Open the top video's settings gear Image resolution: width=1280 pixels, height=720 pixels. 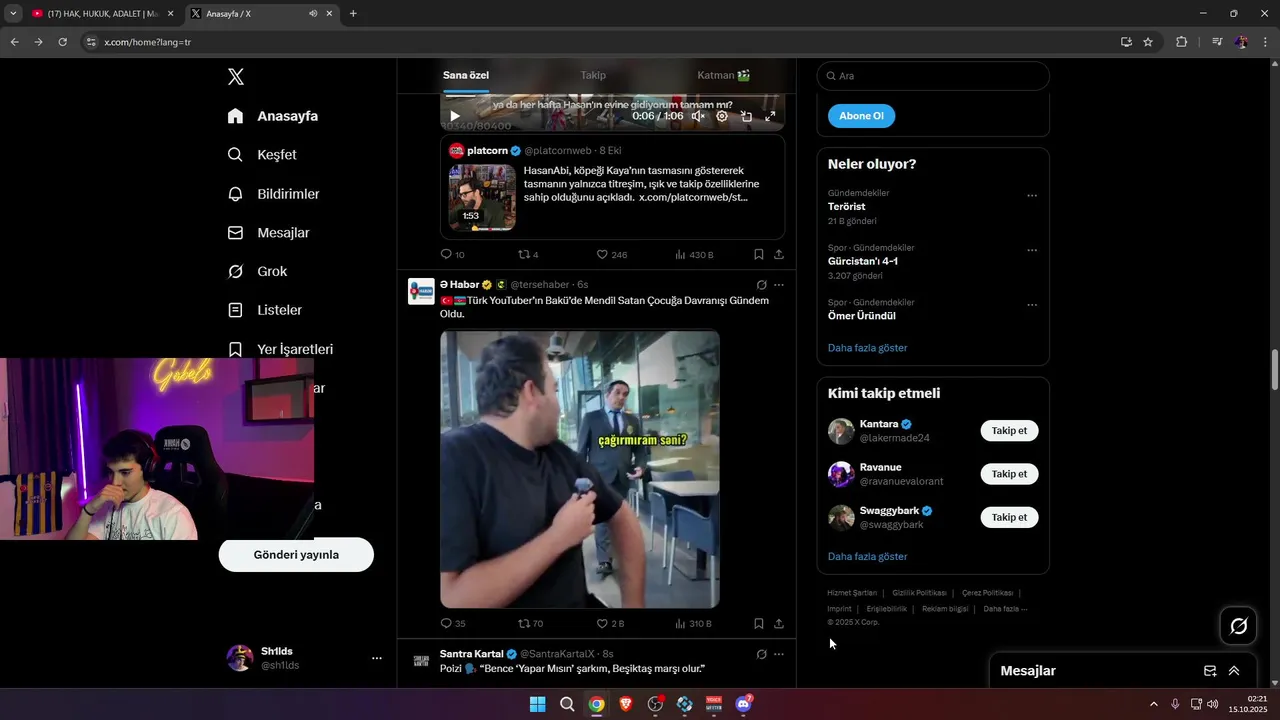[x=722, y=116]
